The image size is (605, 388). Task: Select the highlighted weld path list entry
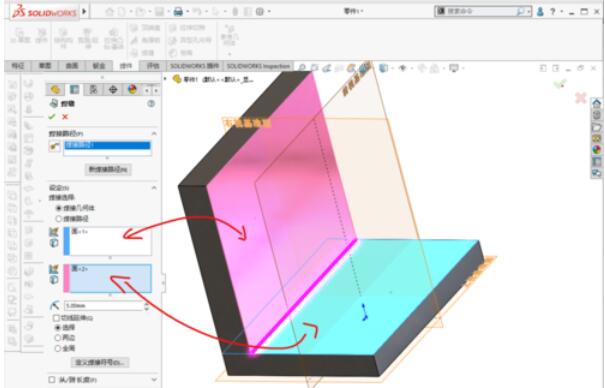click(107, 145)
